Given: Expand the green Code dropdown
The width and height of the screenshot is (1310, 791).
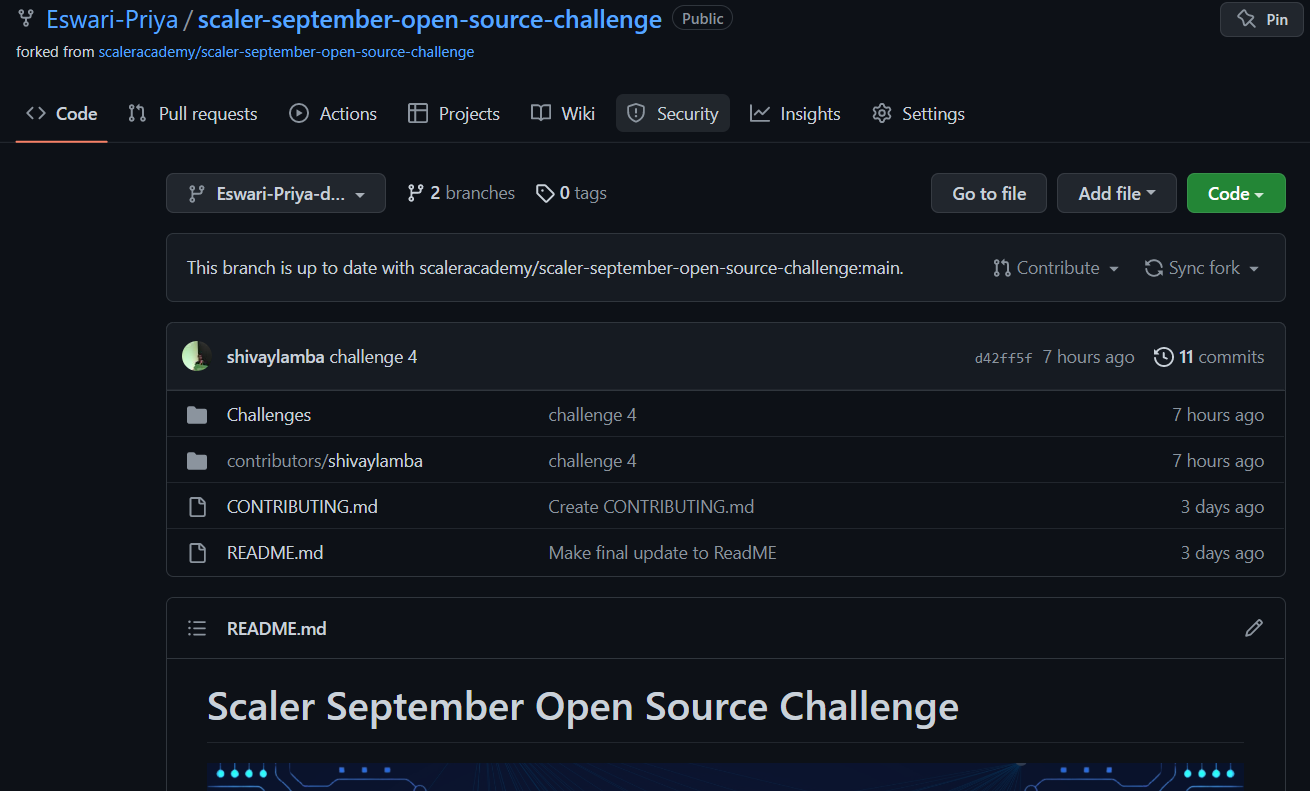Looking at the screenshot, I should (1236, 193).
